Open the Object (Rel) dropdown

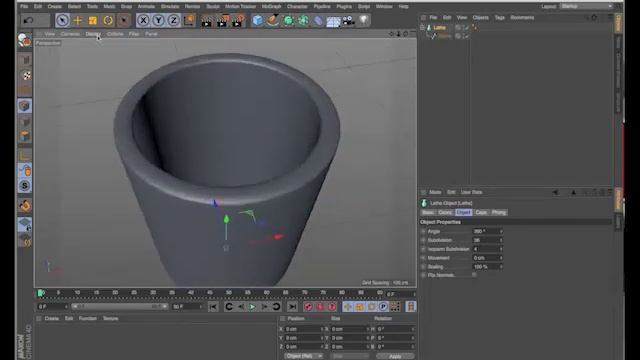[x=303, y=356]
